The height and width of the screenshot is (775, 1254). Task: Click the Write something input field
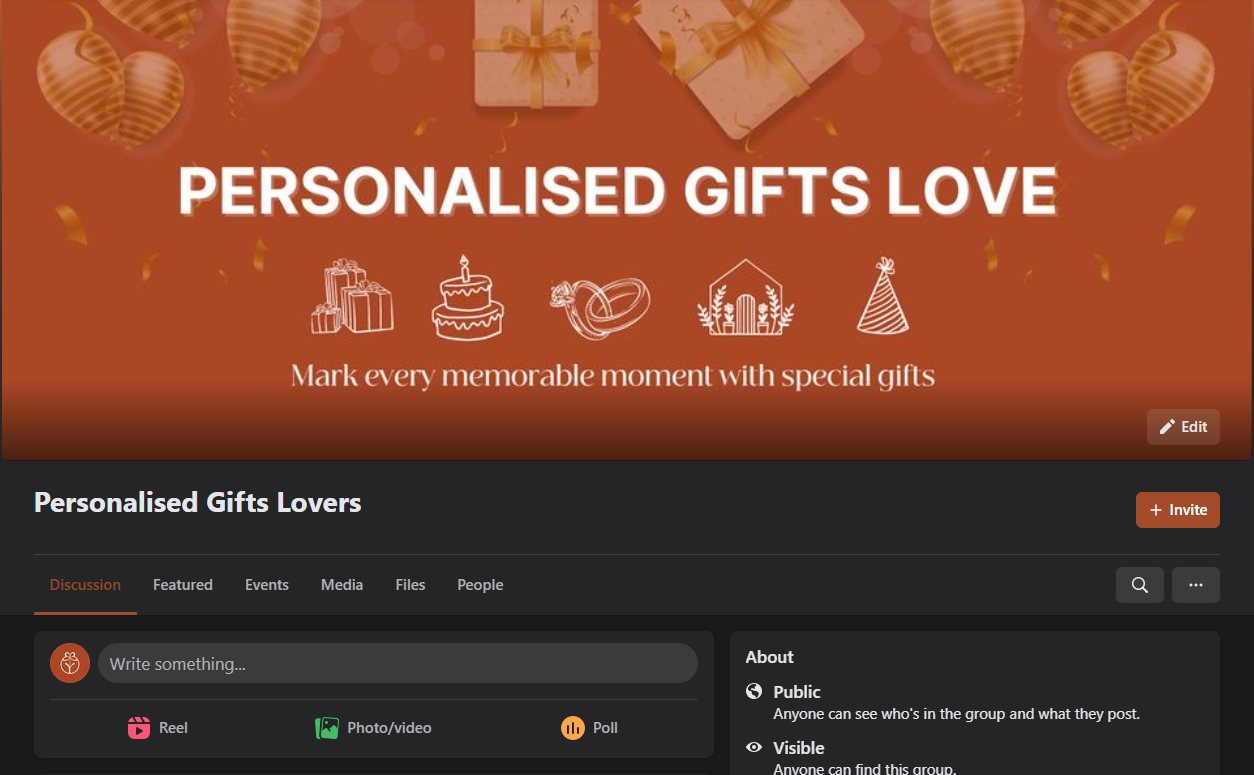398,663
